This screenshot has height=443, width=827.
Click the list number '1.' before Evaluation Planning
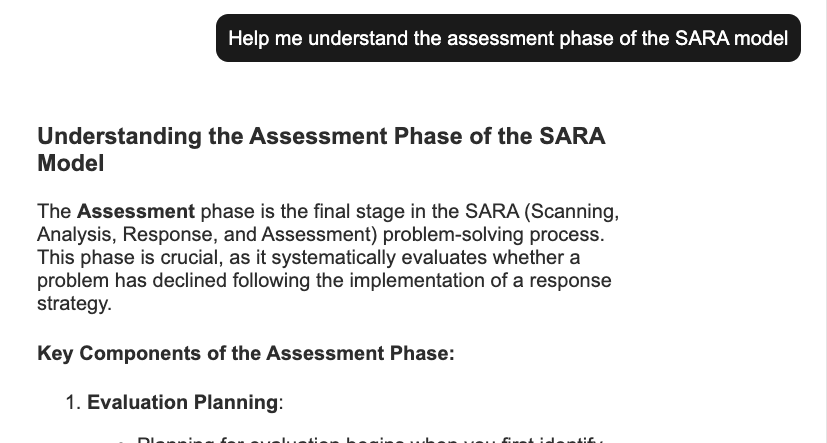click(73, 402)
